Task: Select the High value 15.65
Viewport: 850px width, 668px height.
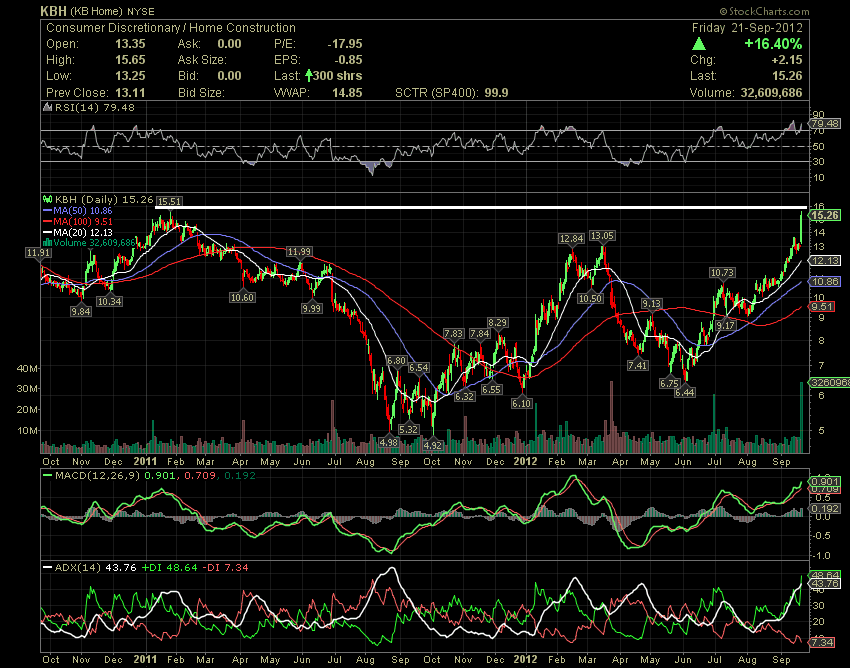Action: pyautogui.click(x=130, y=60)
